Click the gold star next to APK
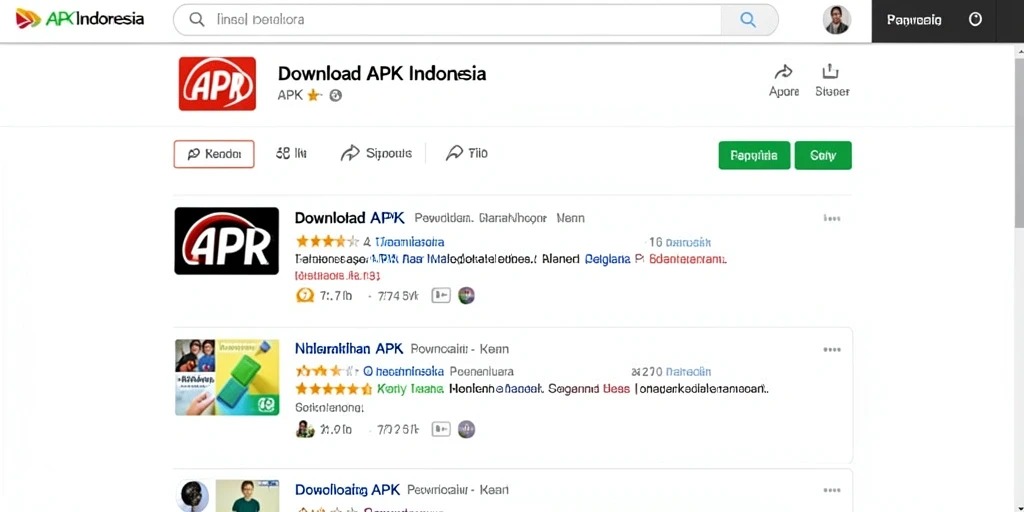Image resolution: width=1024 pixels, height=512 pixels. 313,95
